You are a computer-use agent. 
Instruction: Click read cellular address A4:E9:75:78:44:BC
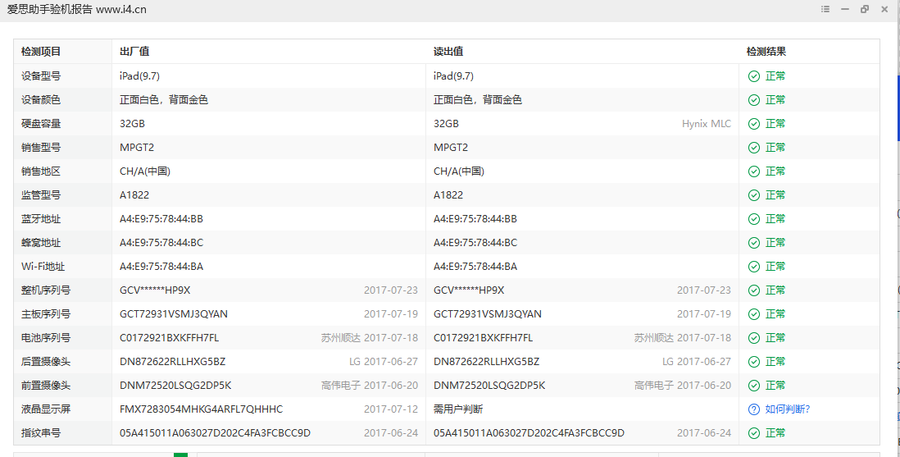[x=475, y=243]
